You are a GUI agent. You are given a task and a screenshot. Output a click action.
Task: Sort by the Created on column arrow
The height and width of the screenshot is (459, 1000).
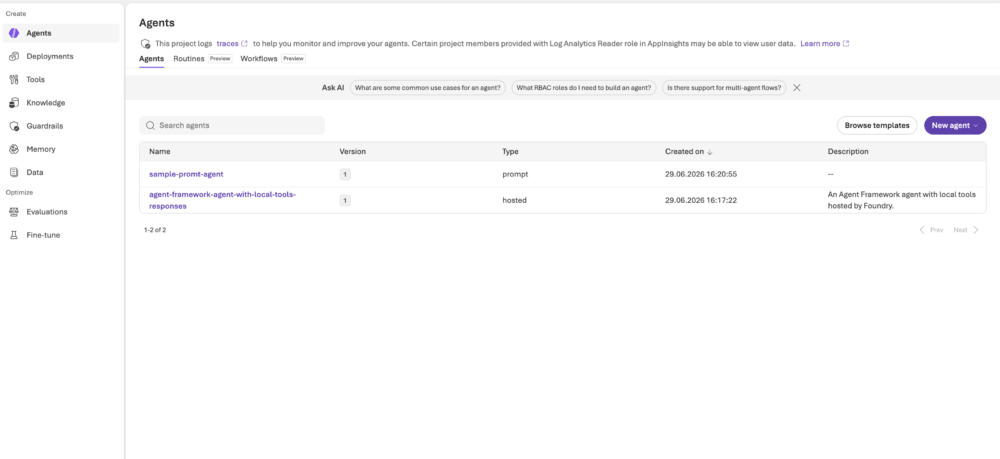click(x=710, y=152)
